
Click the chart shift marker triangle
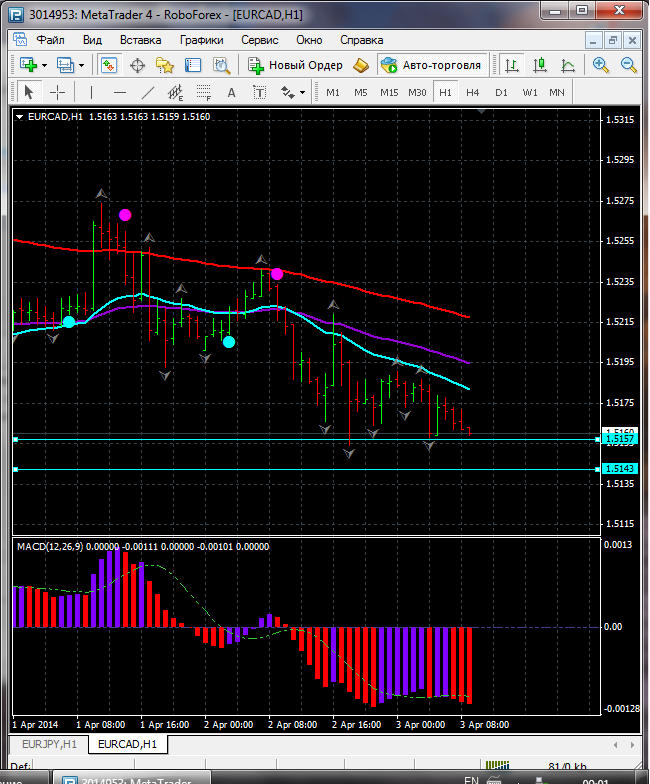coord(481,112)
